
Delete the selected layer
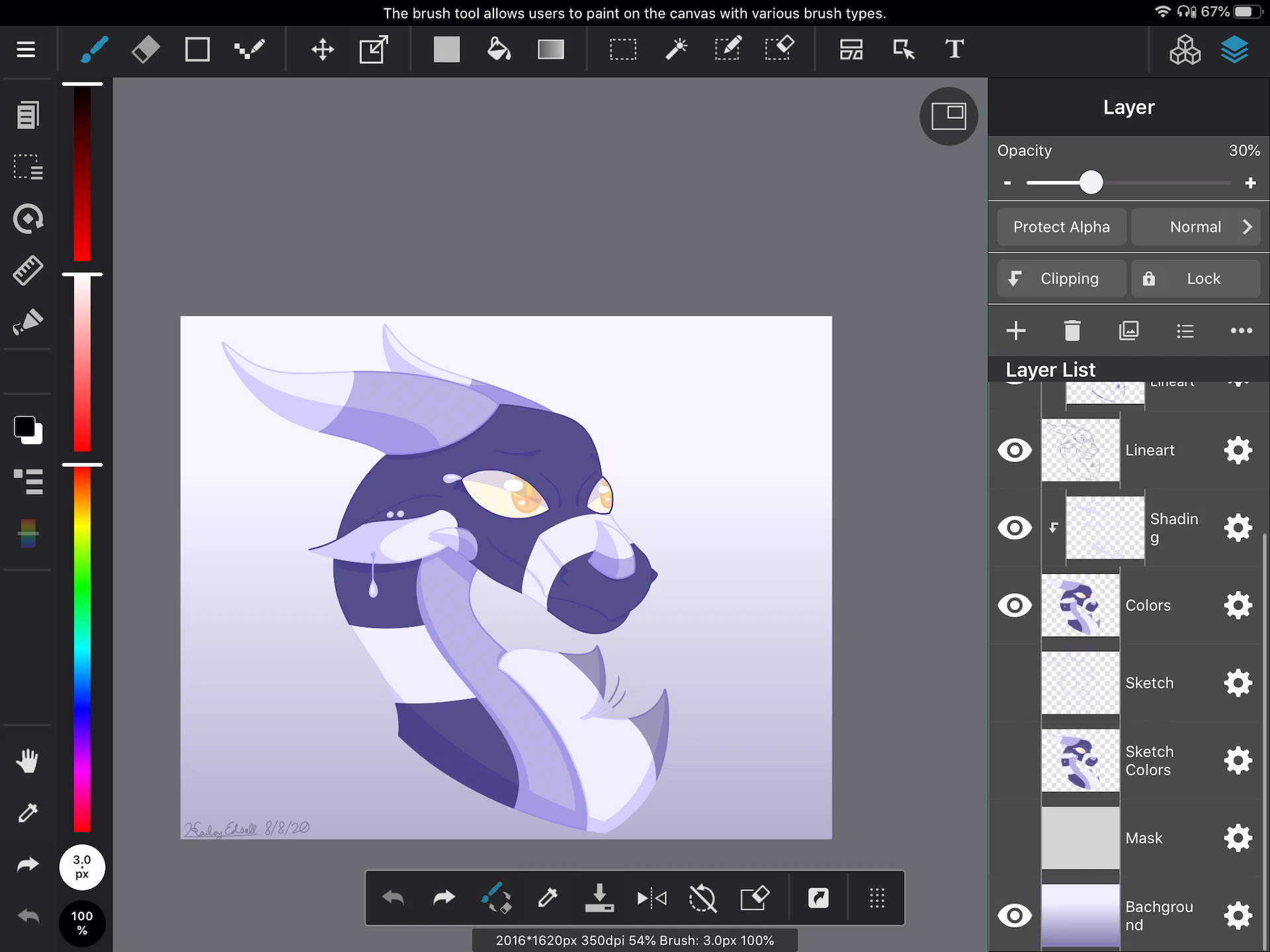pos(1072,331)
